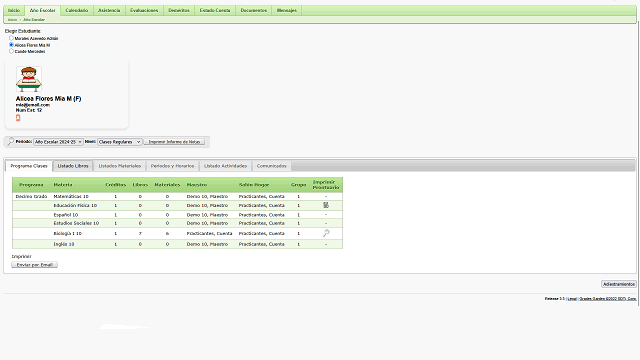The image size is (640, 360).
Task: Click the Matemáticas 10 cell
Action: [71, 196]
